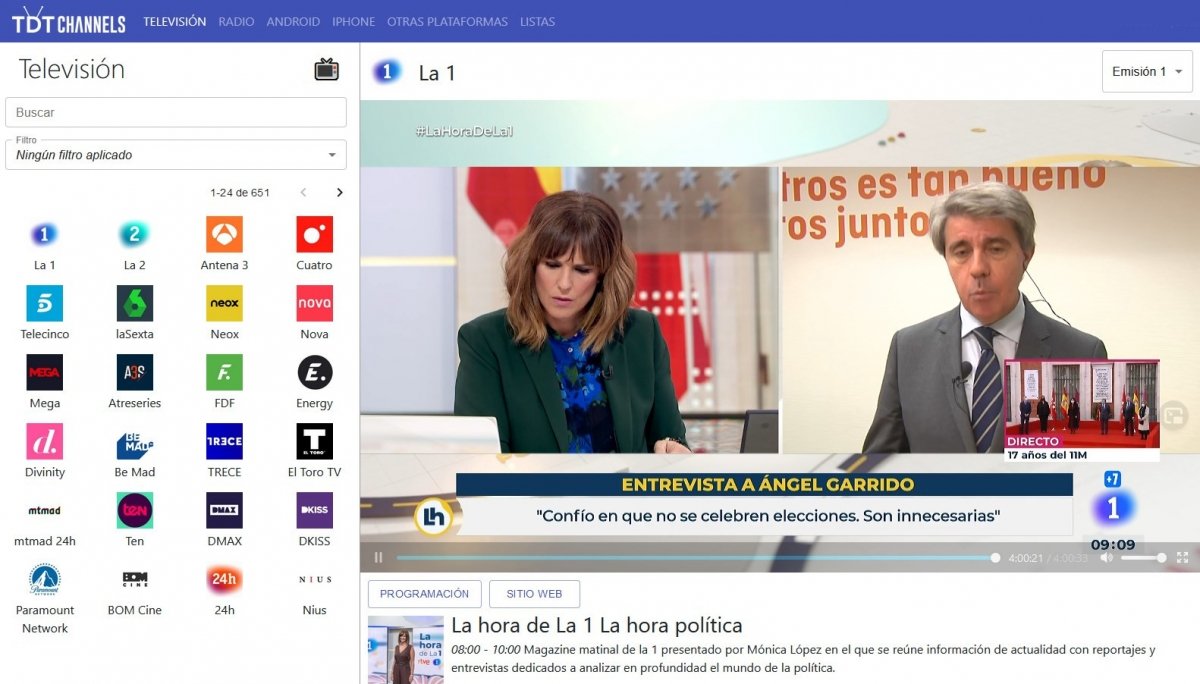Adjust the video volume slider
1200x684 pixels.
pyautogui.click(x=1142, y=558)
